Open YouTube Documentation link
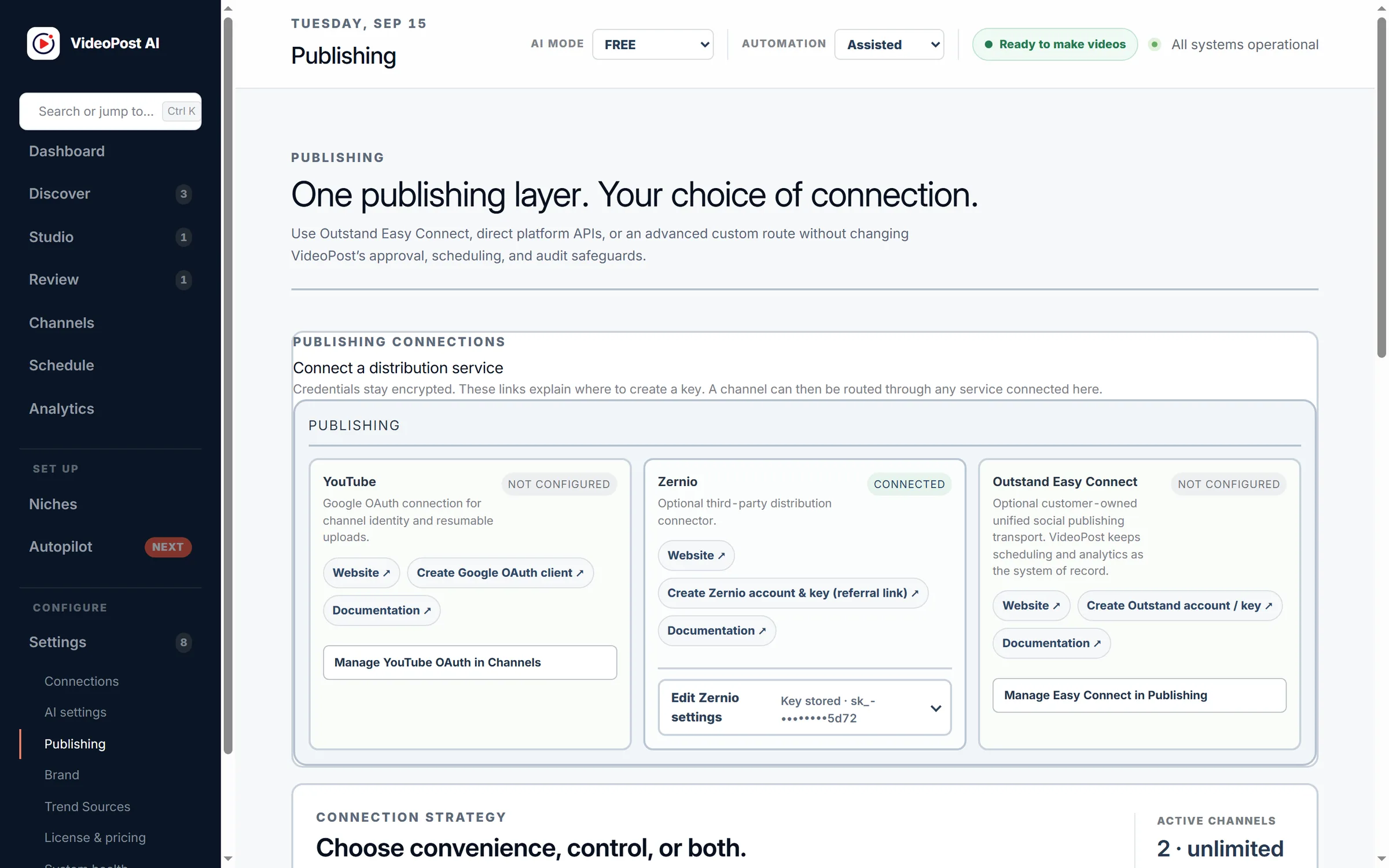The image size is (1389, 868). tap(381, 610)
